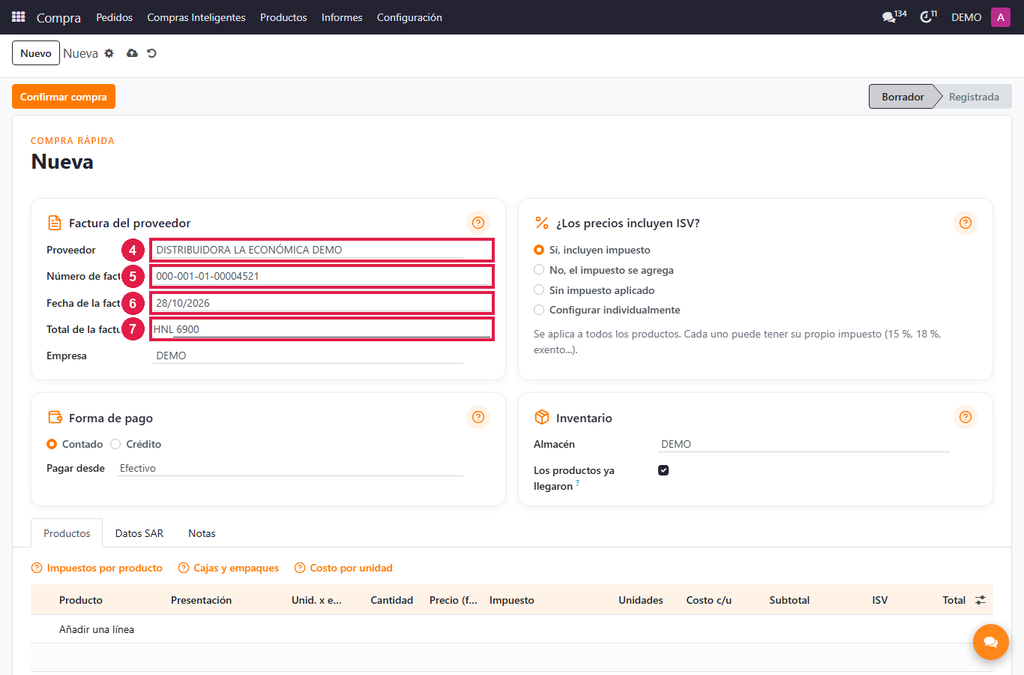Open the Almacén dropdown field
The image size is (1024, 675).
[804, 444]
